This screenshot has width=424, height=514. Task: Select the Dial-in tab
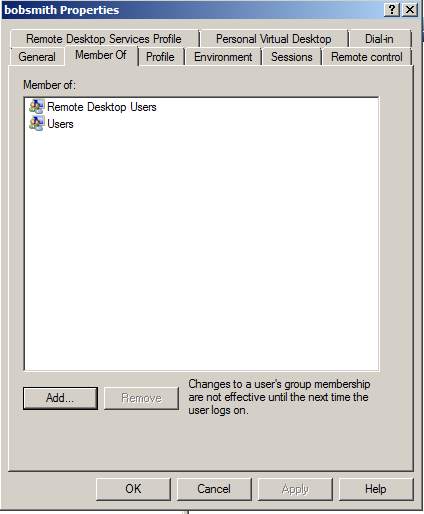pyautogui.click(x=379, y=39)
